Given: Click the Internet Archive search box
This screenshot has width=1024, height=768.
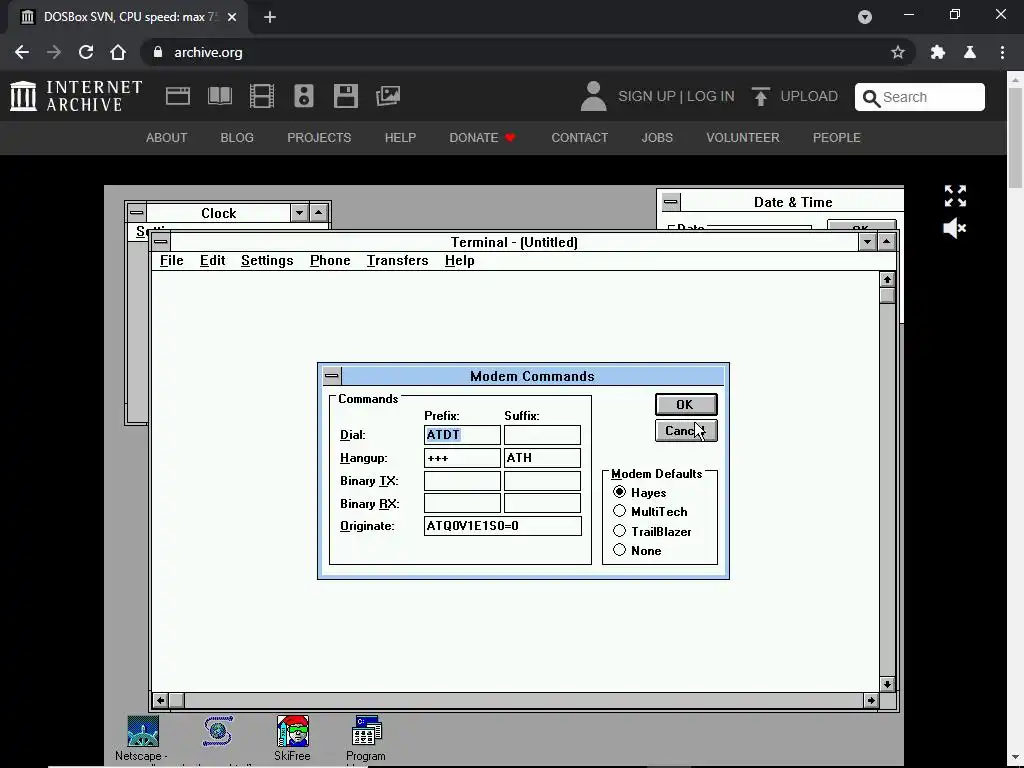Looking at the screenshot, I should pos(920,97).
